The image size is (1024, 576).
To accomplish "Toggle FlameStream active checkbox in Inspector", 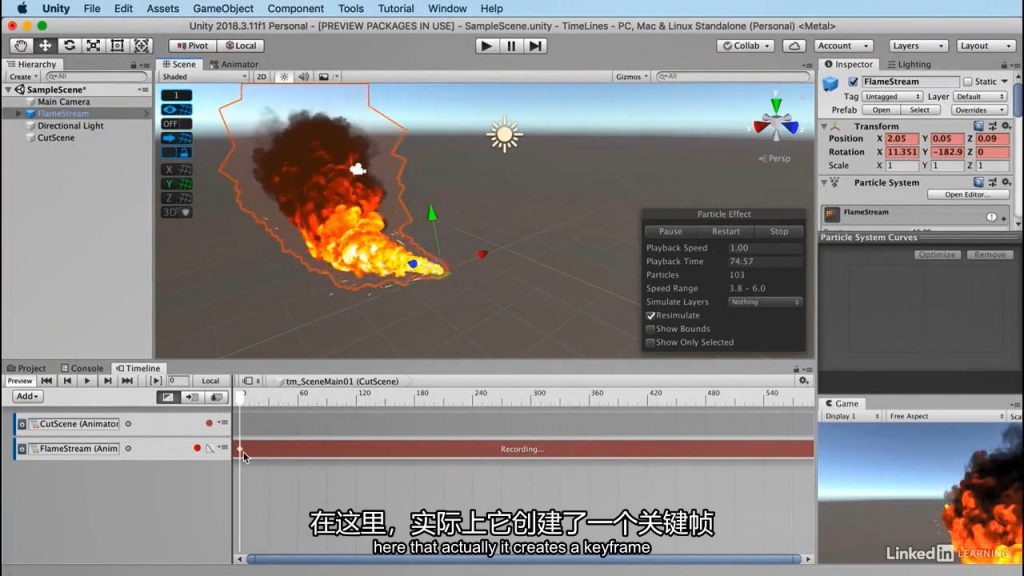I will point(853,82).
